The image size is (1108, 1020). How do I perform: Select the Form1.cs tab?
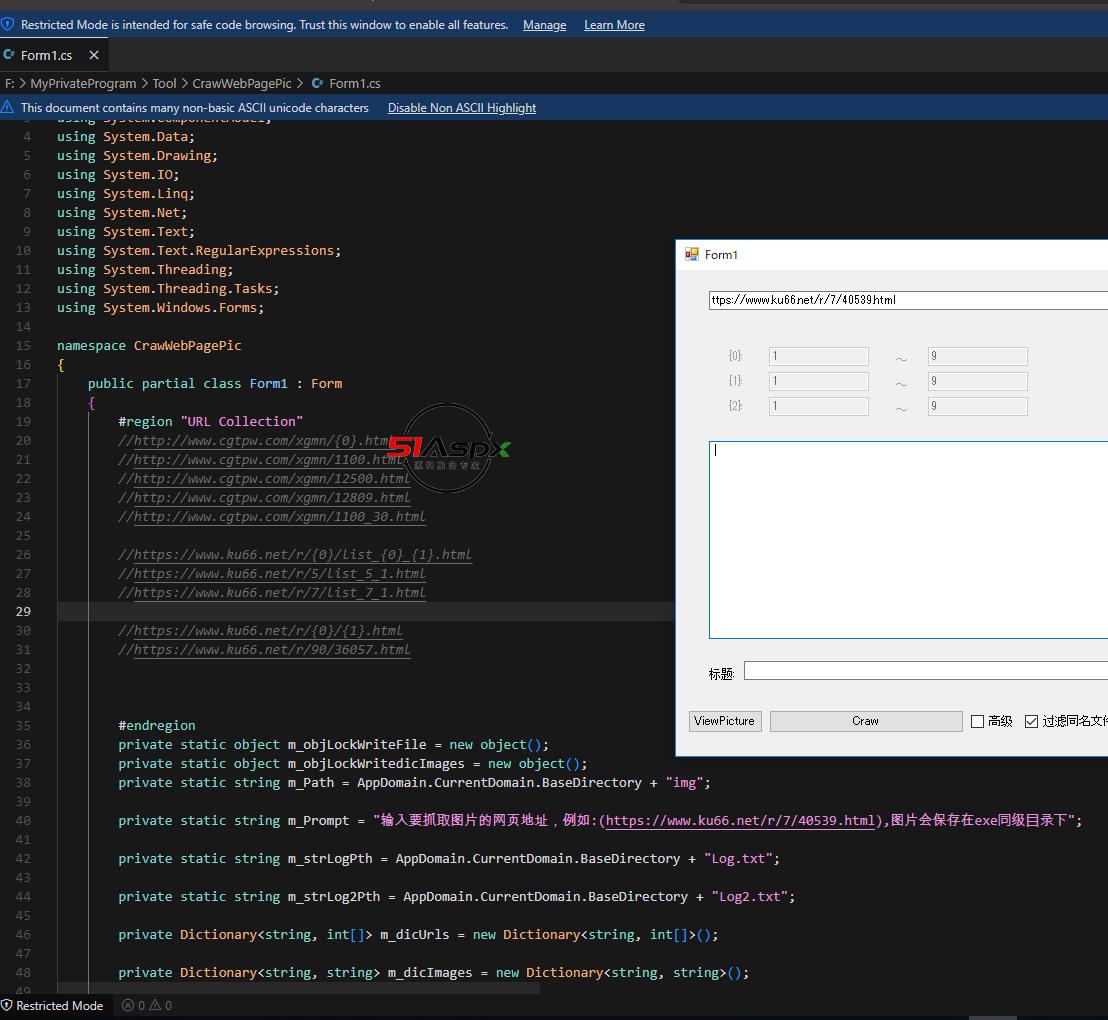[54, 55]
